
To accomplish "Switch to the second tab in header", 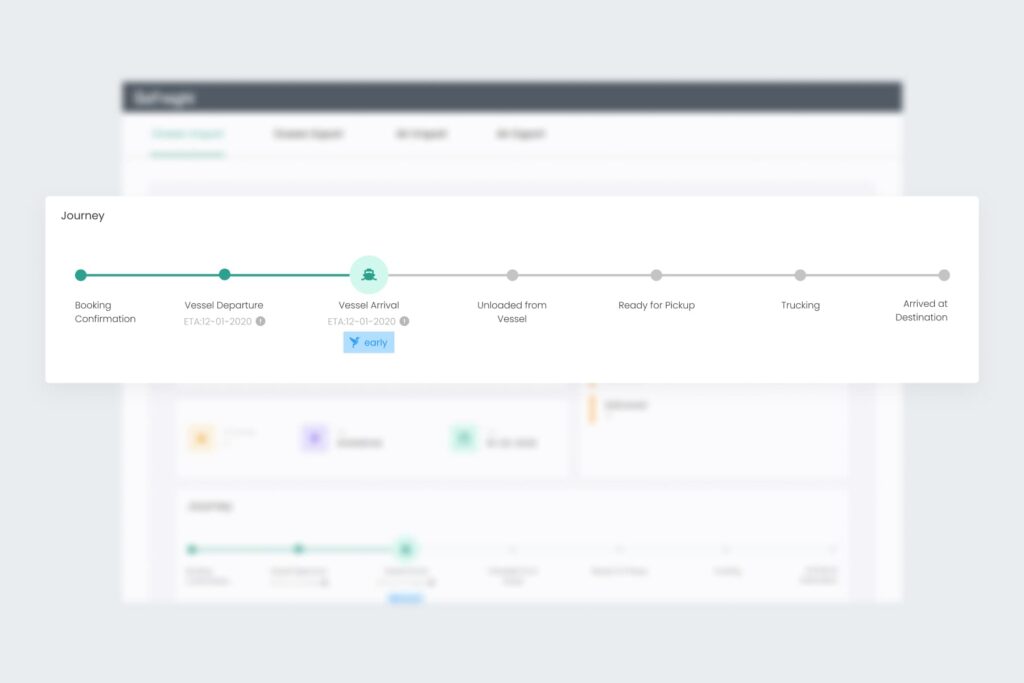I will [x=308, y=134].
